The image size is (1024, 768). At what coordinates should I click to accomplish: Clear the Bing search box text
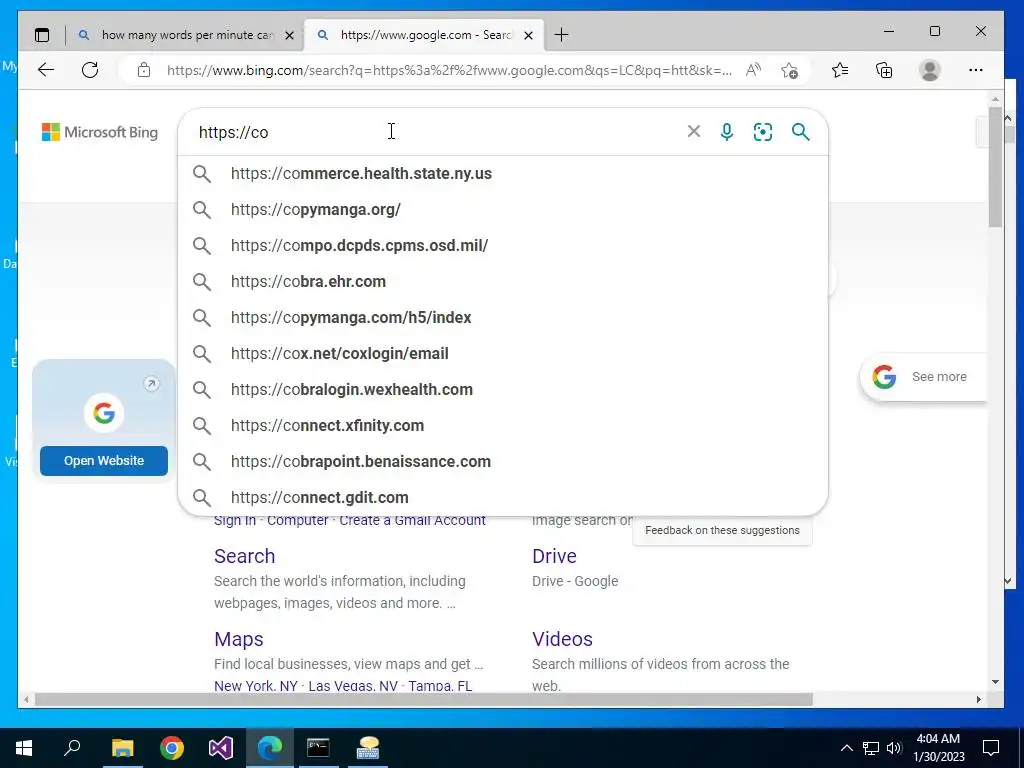click(694, 131)
